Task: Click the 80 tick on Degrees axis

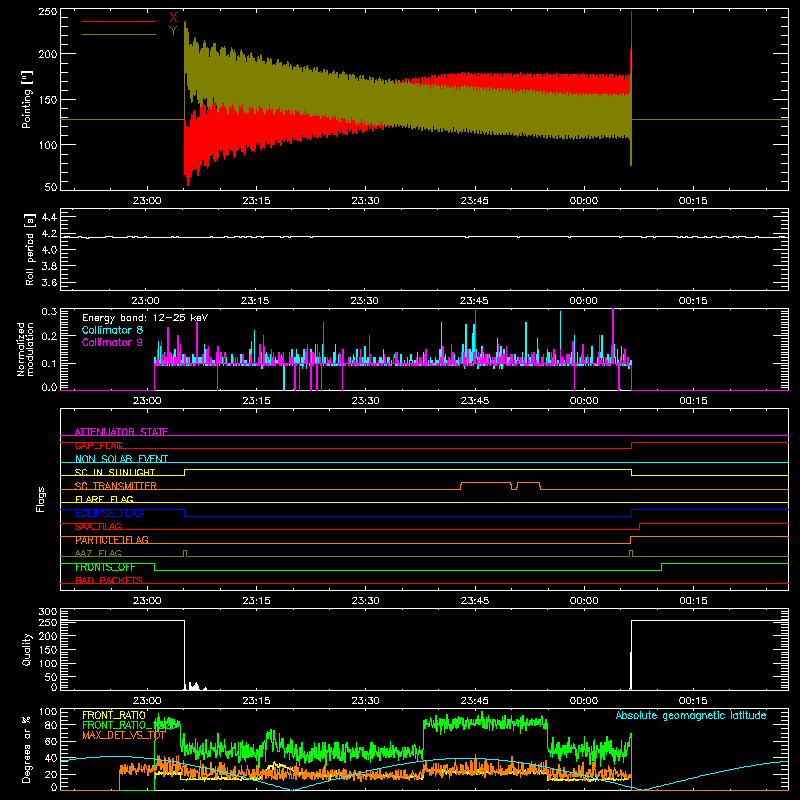Action: pyautogui.click(x=51, y=725)
